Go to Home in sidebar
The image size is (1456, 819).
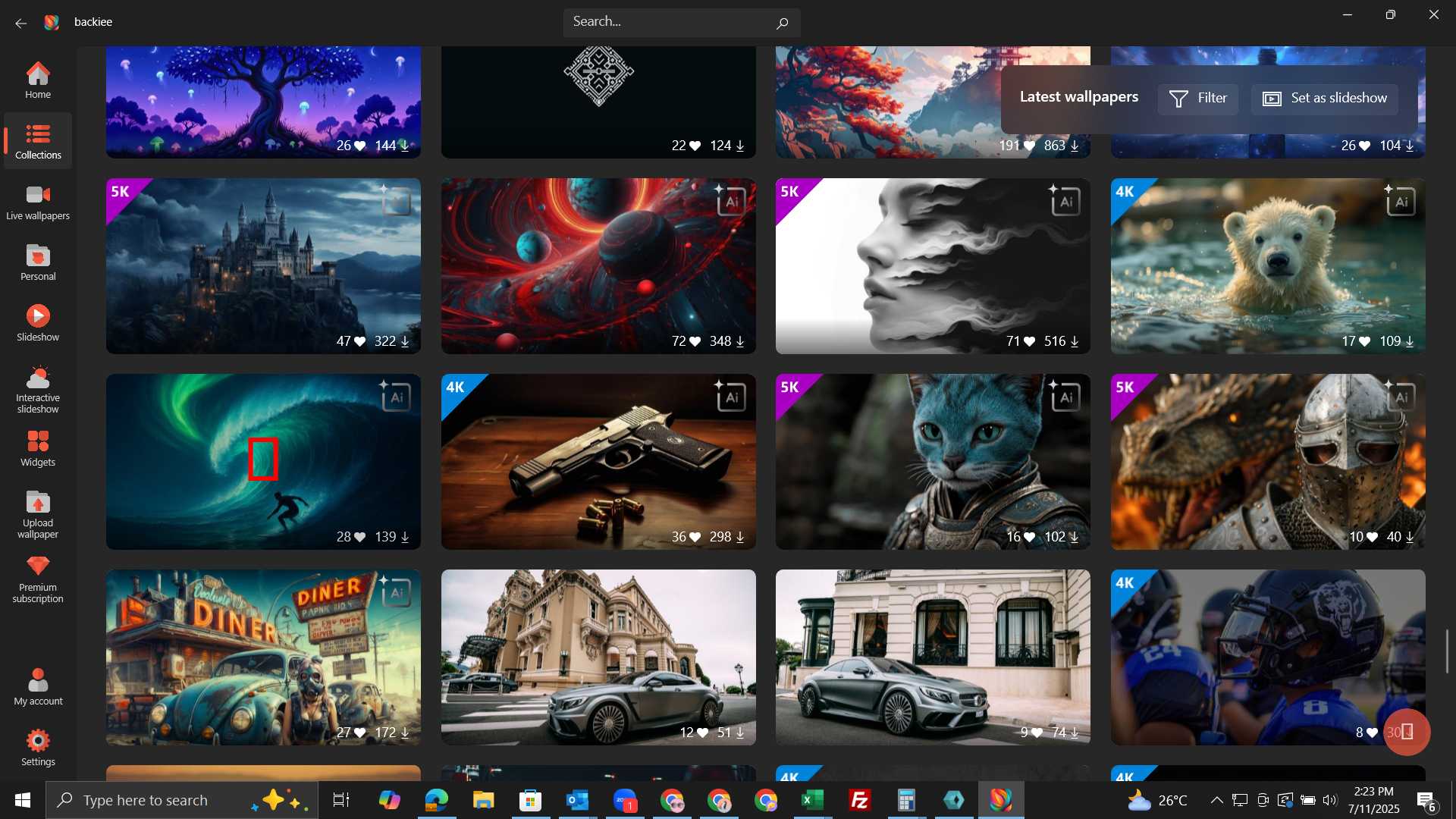click(38, 80)
